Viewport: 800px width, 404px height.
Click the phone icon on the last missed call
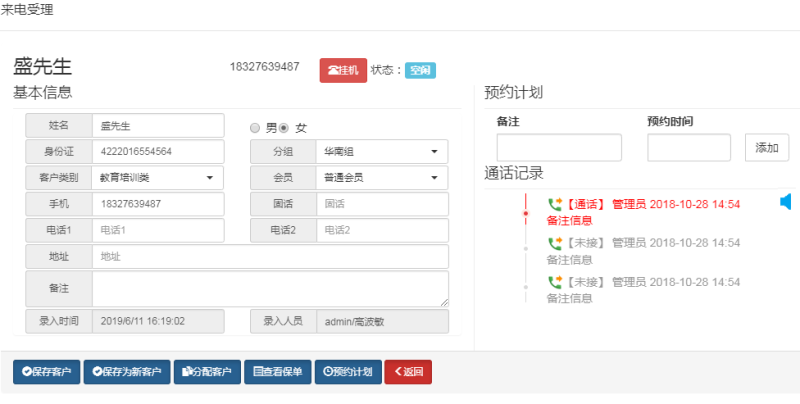[x=555, y=282]
